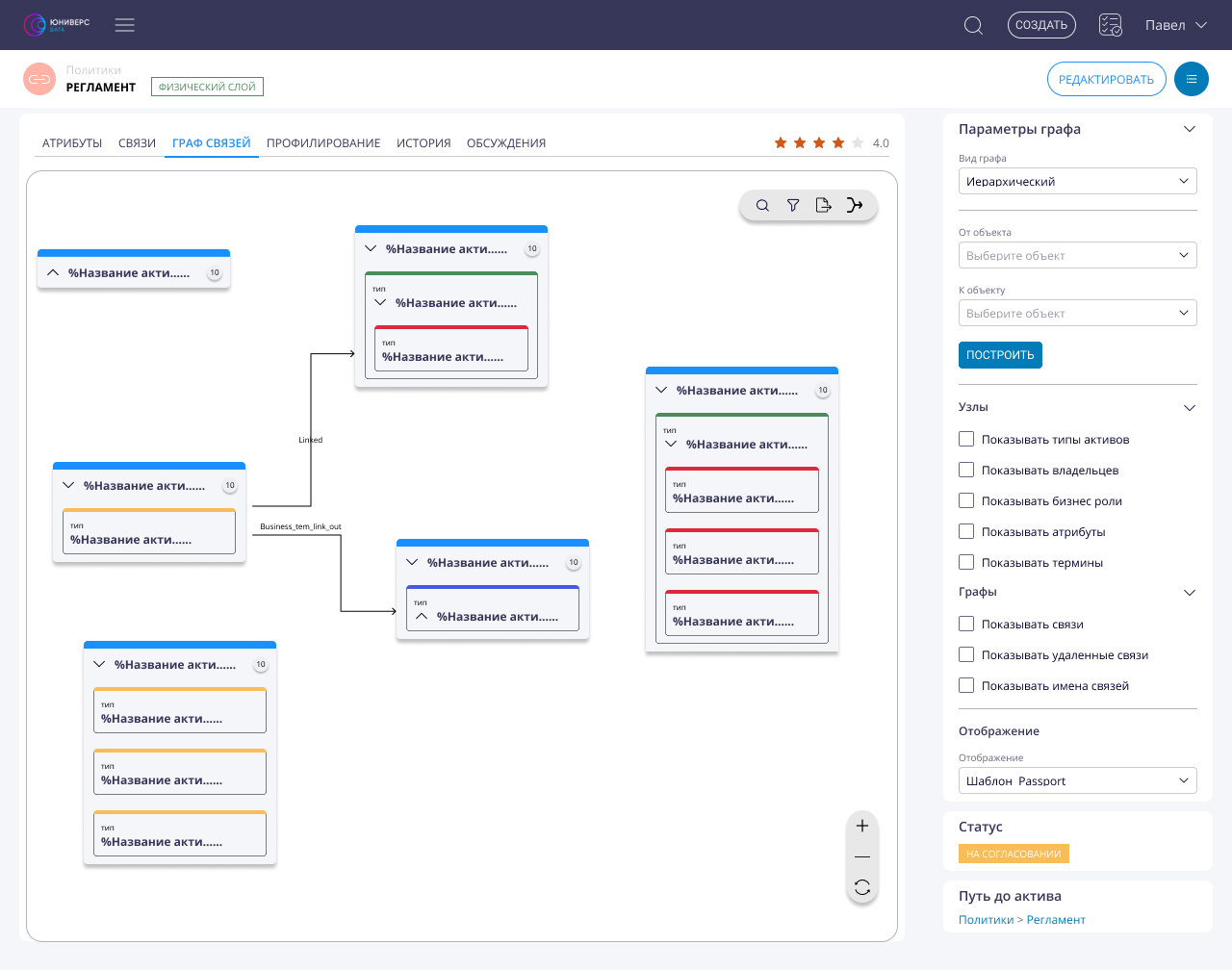Toggle 'Показывать владельцев' checkbox
The width and height of the screenshot is (1232, 970).
tap(966, 471)
